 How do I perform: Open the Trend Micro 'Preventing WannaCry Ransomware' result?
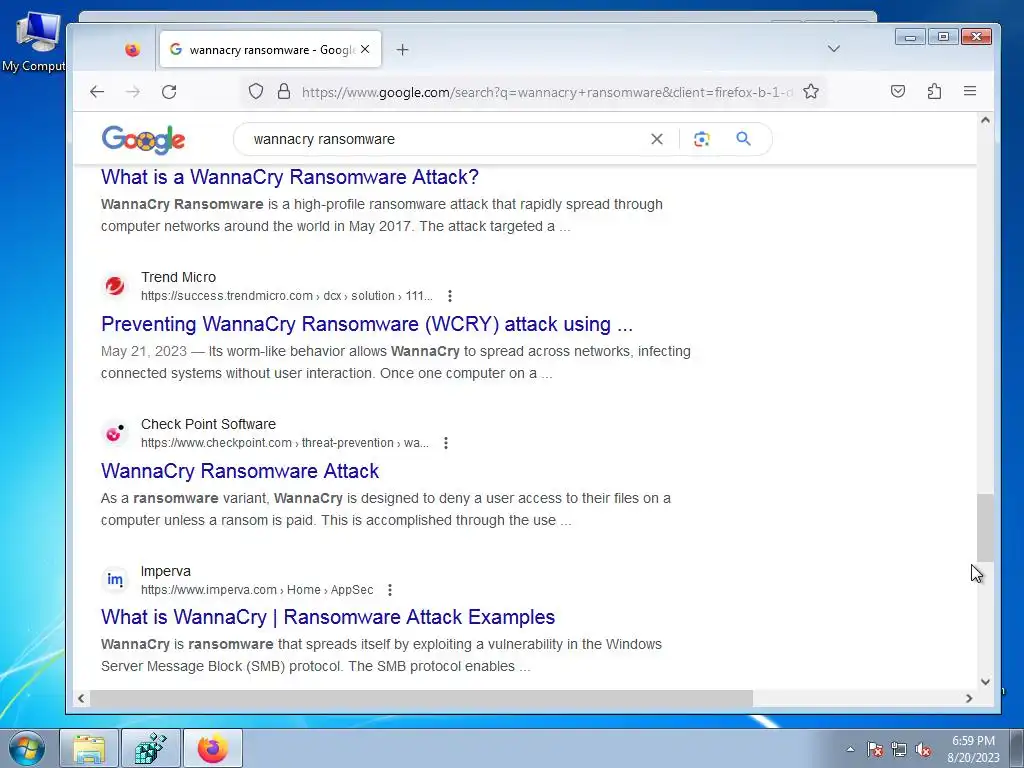pos(367,324)
